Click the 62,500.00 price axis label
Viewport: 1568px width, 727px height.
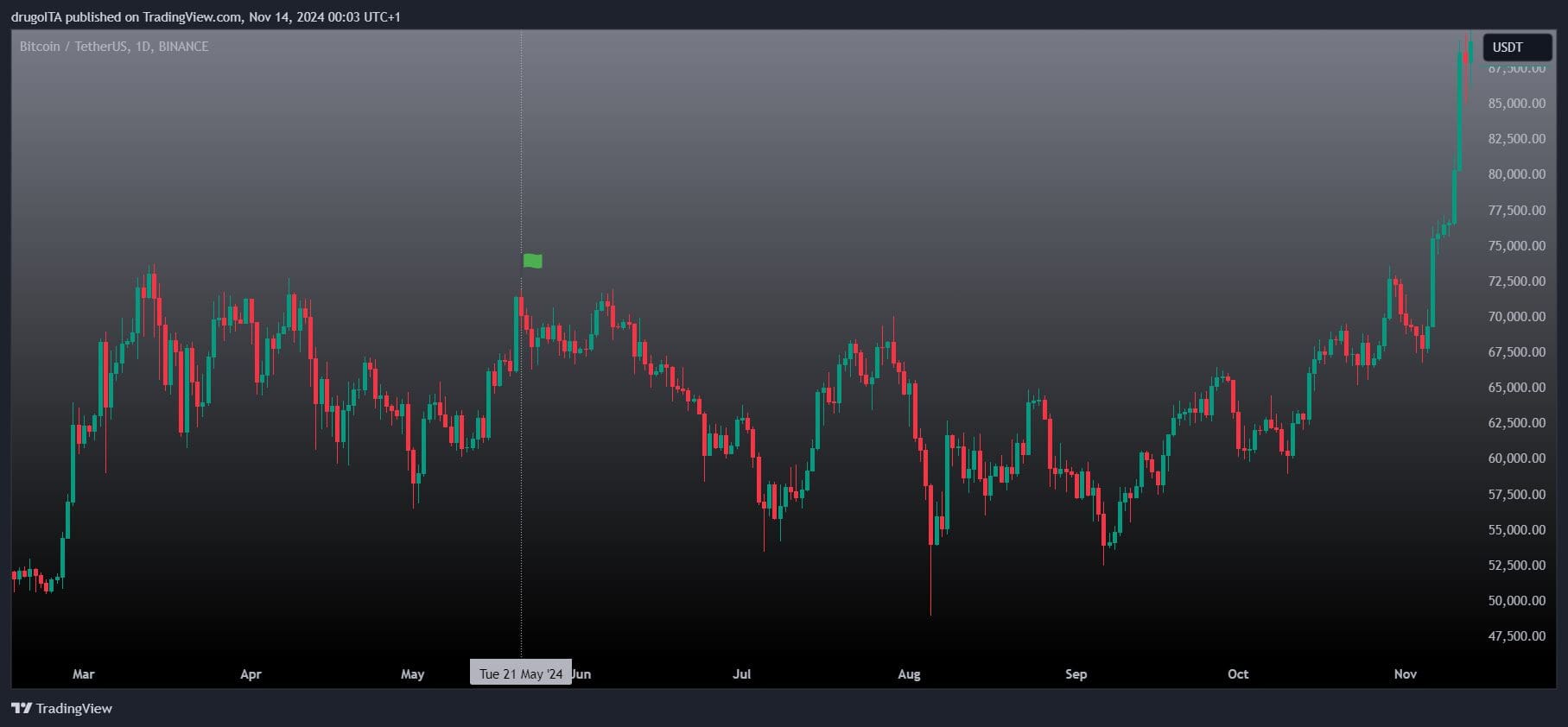point(1516,422)
